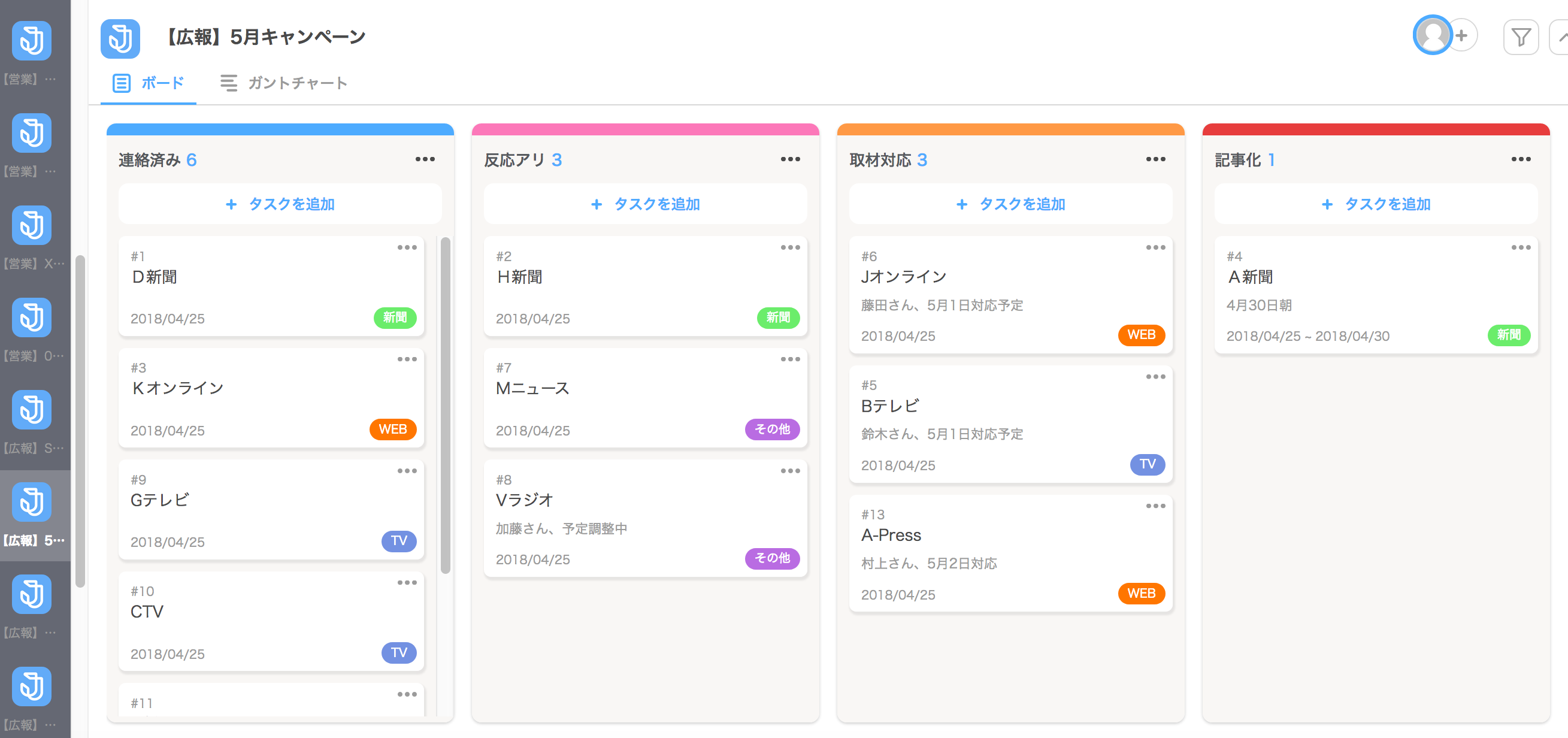Open the filter funnel icon
Viewport: 1568px width, 738px height.
click(x=1521, y=37)
